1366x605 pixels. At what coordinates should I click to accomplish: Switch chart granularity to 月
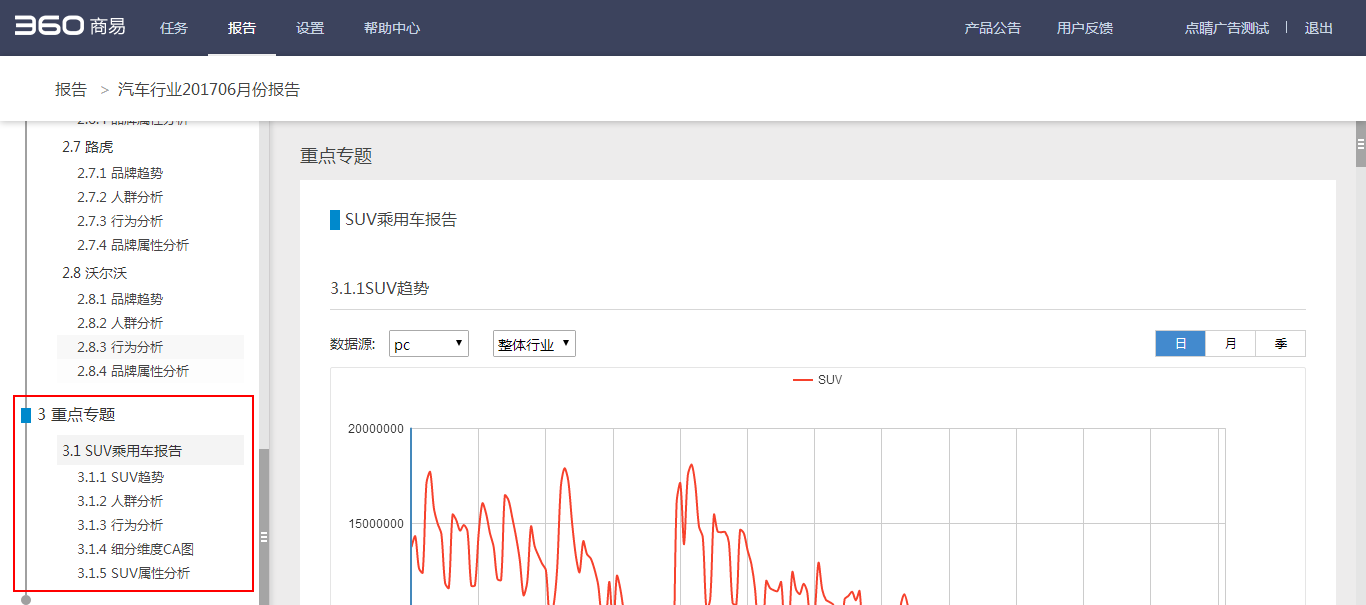(x=1230, y=344)
